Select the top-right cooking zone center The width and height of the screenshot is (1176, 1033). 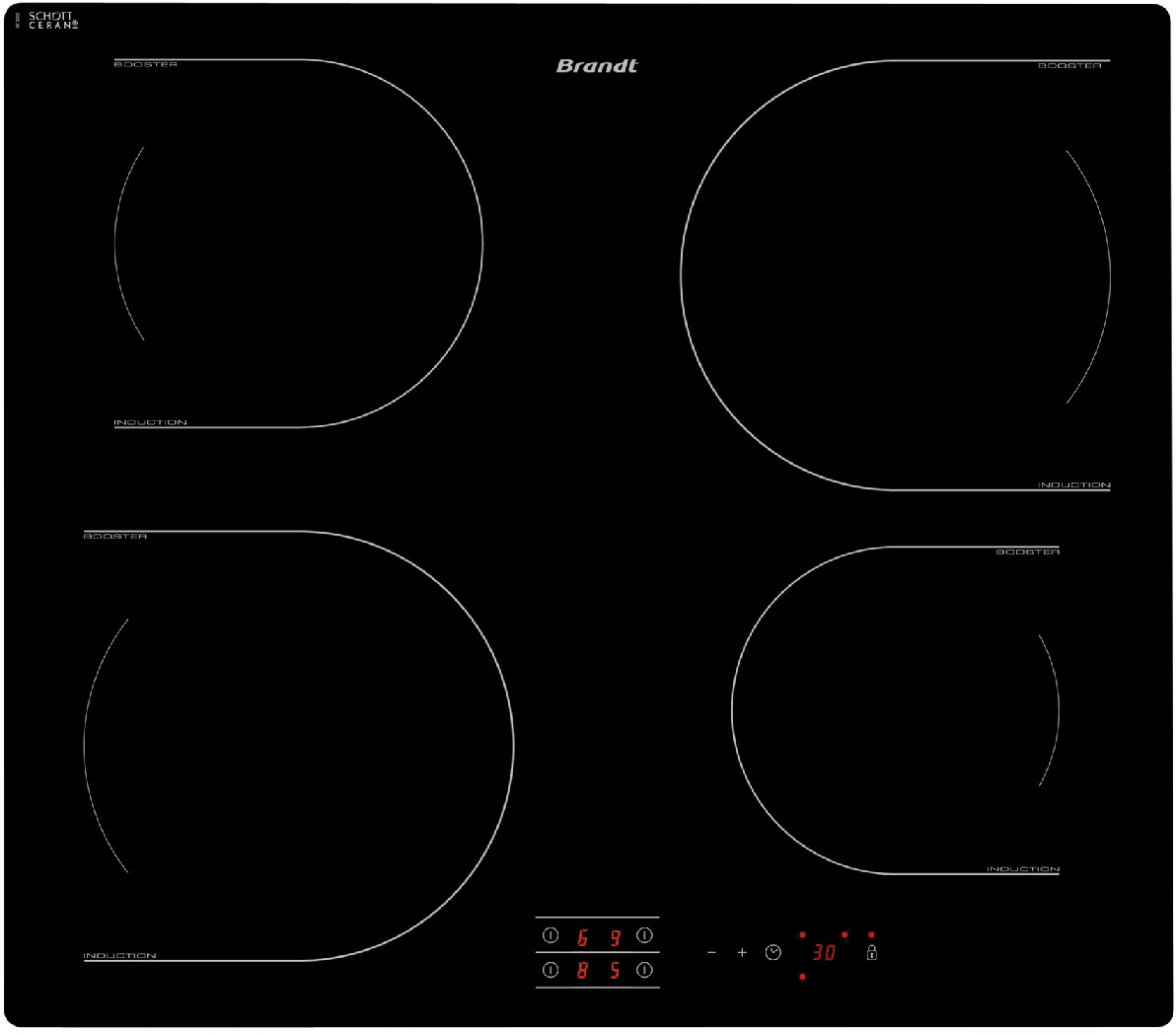[895, 275]
